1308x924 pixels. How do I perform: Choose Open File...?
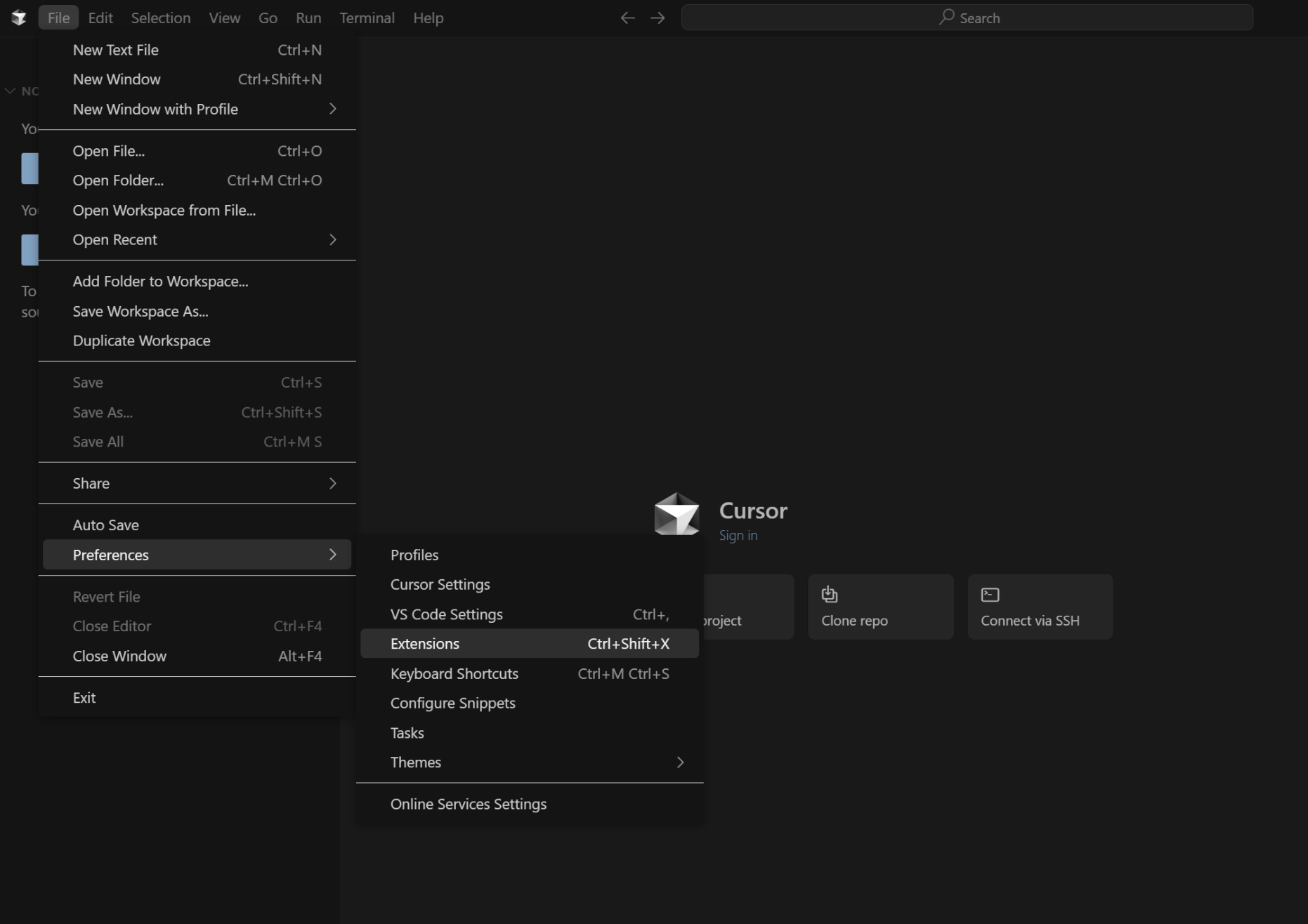pos(197,151)
